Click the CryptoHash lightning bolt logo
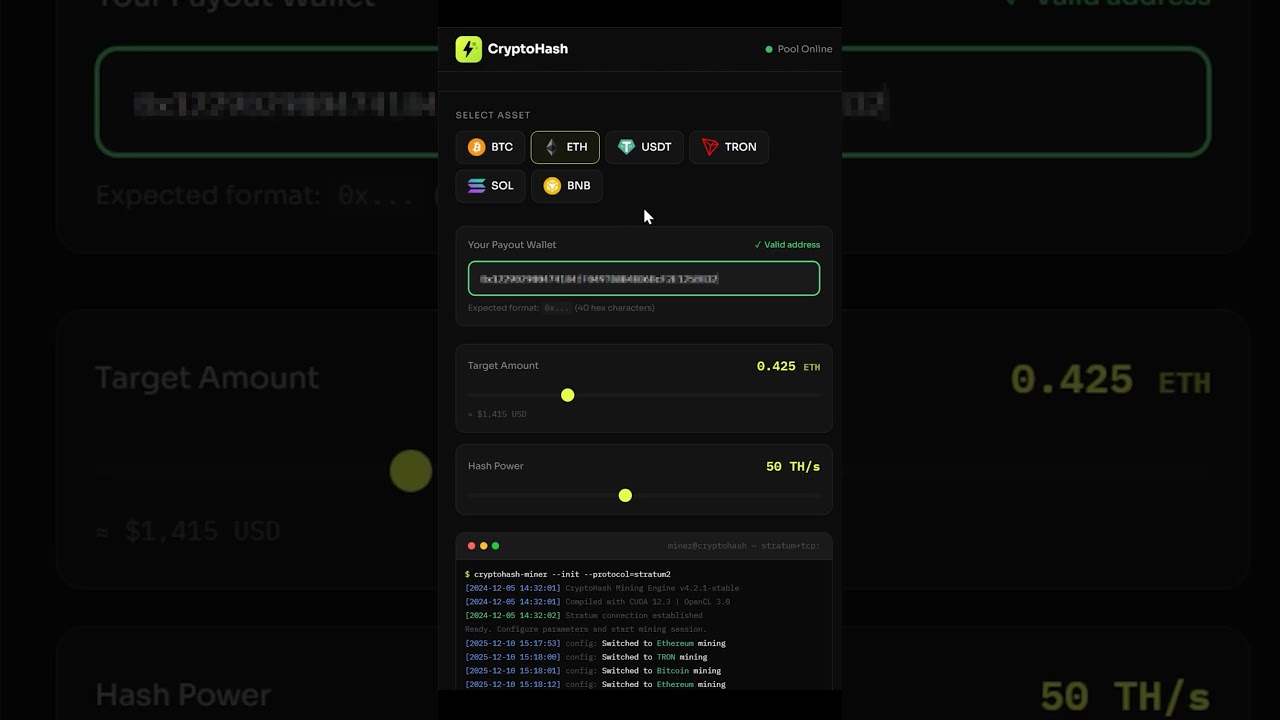The width and height of the screenshot is (1280, 720). (468, 49)
